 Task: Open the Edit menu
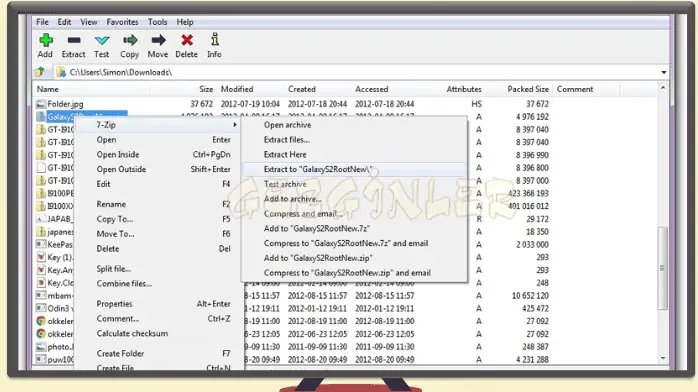(64, 22)
